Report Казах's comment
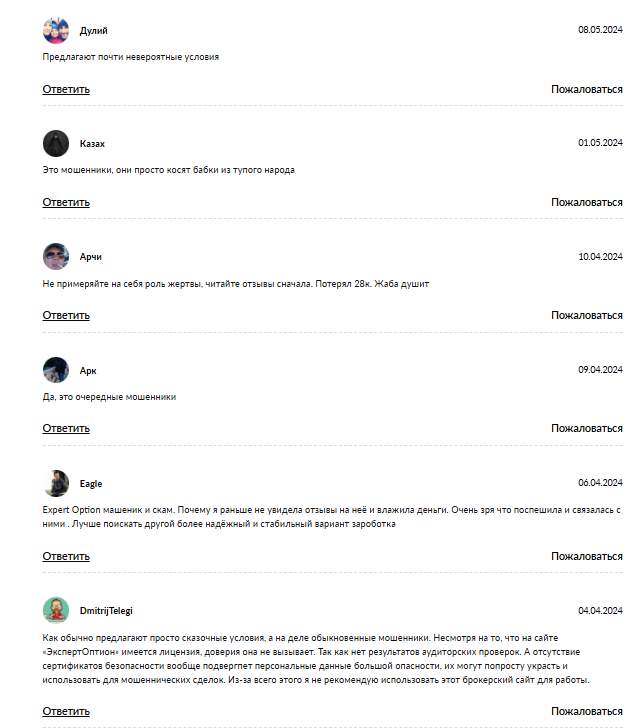Image resolution: width=641 pixels, height=728 pixels. [x=587, y=202]
